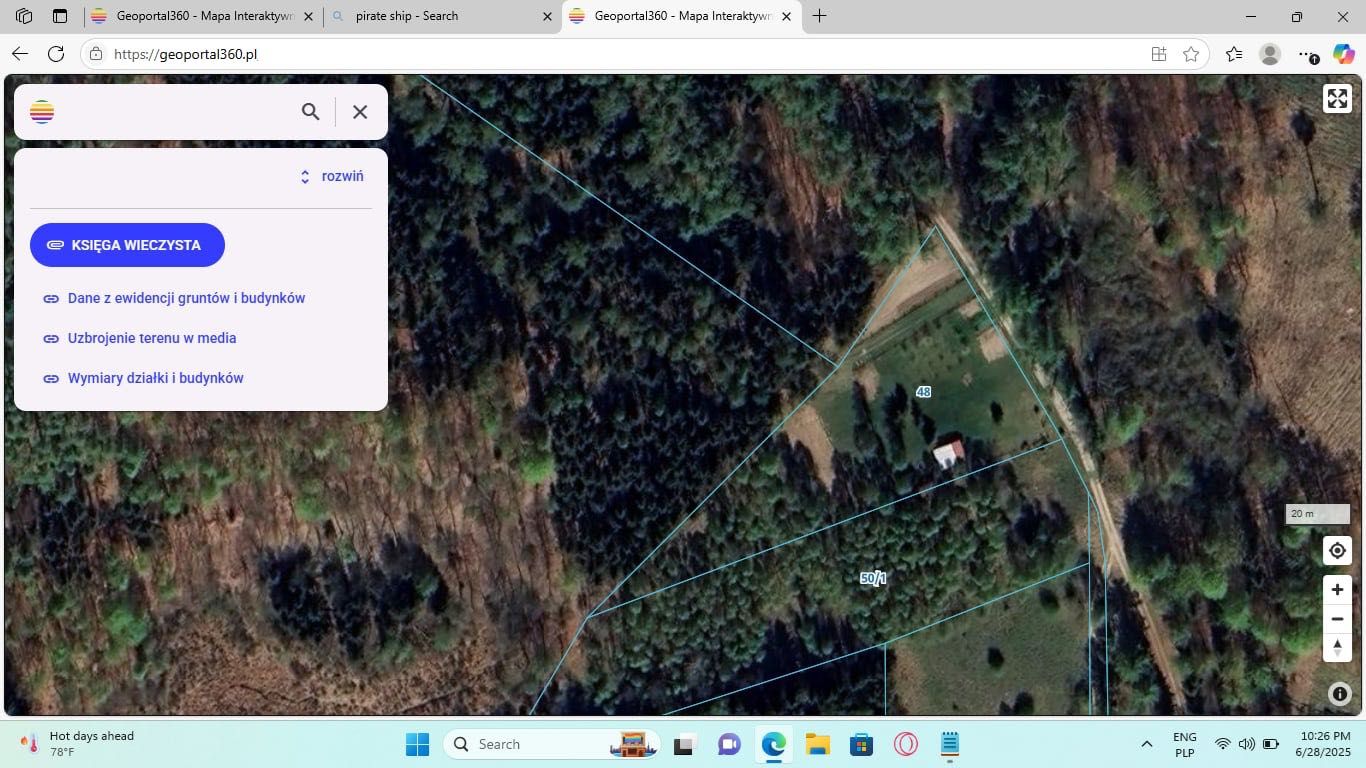Add this page to favorites star
This screenshot has width=1366, height=768.
point(1191,54)
